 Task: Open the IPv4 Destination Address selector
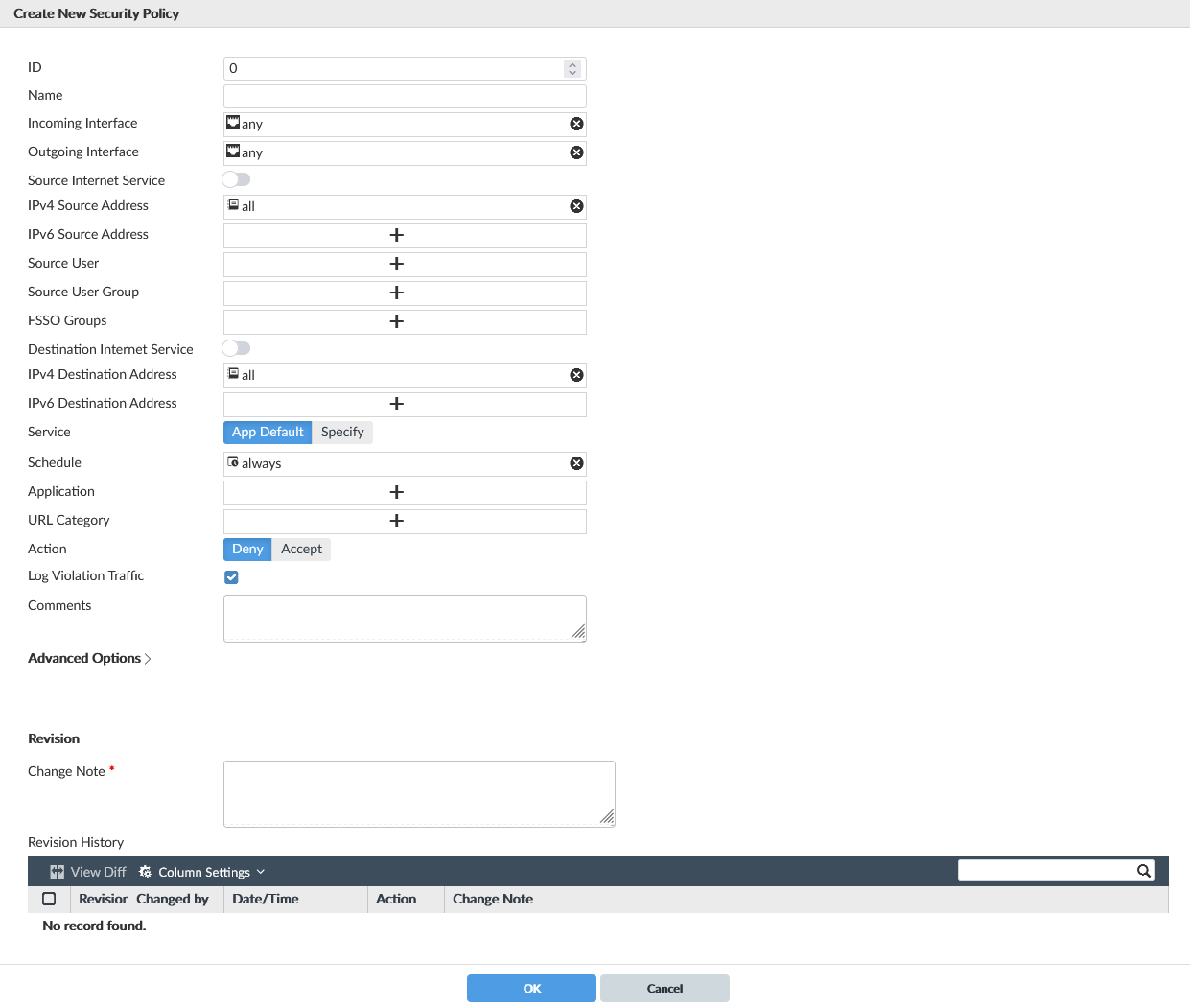pyautogui.click(x=405, y=375)
